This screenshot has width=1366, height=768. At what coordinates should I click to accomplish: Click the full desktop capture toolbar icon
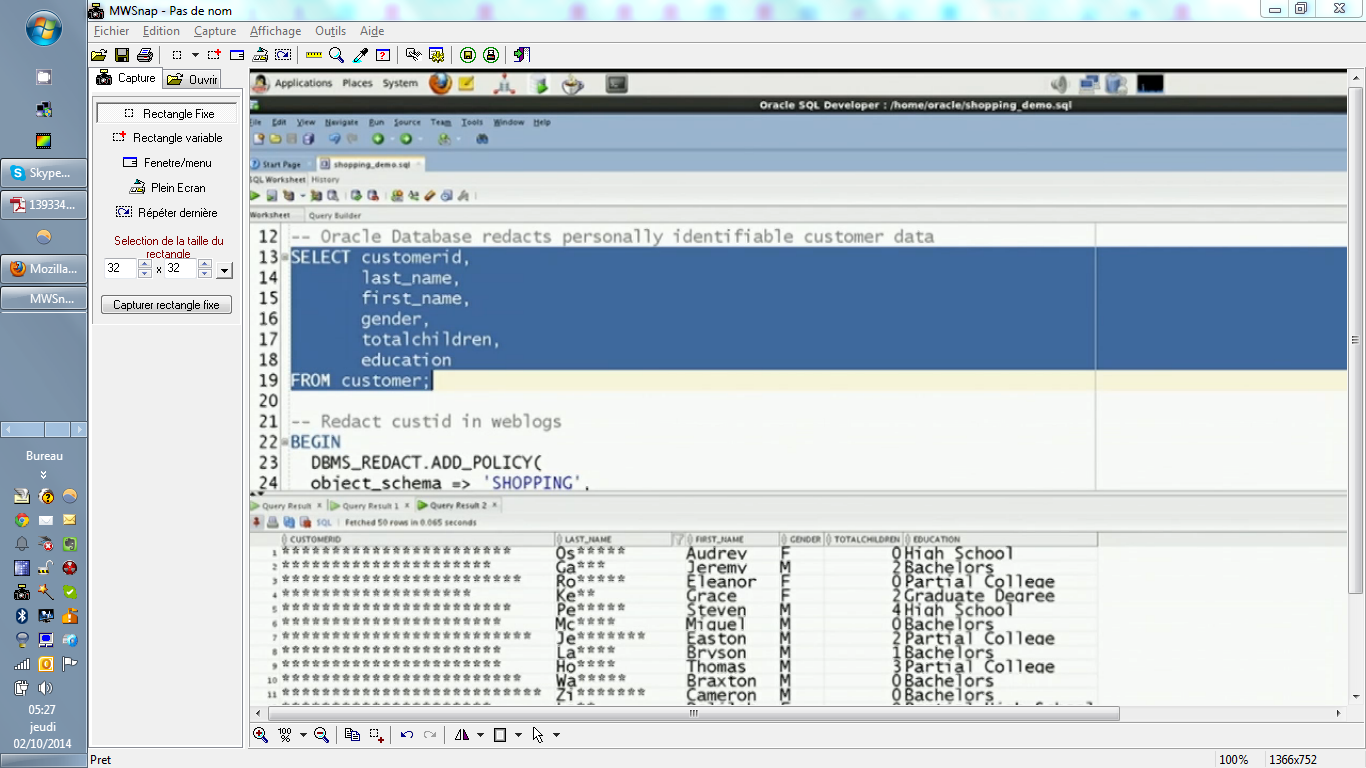click(260, 55)
